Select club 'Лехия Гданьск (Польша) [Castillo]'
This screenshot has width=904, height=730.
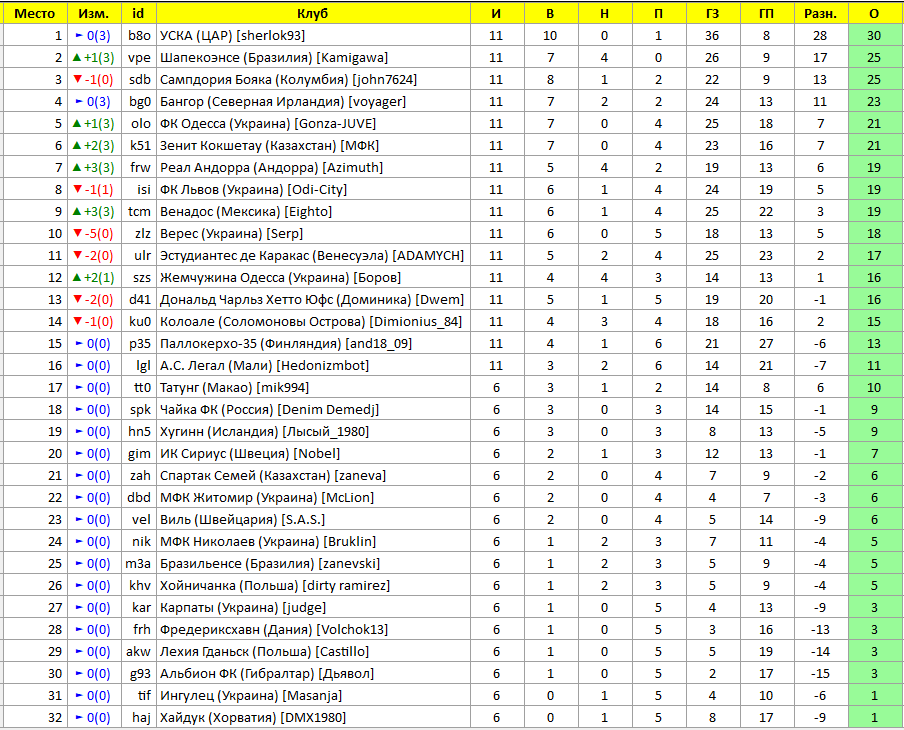tap(265, 652)
